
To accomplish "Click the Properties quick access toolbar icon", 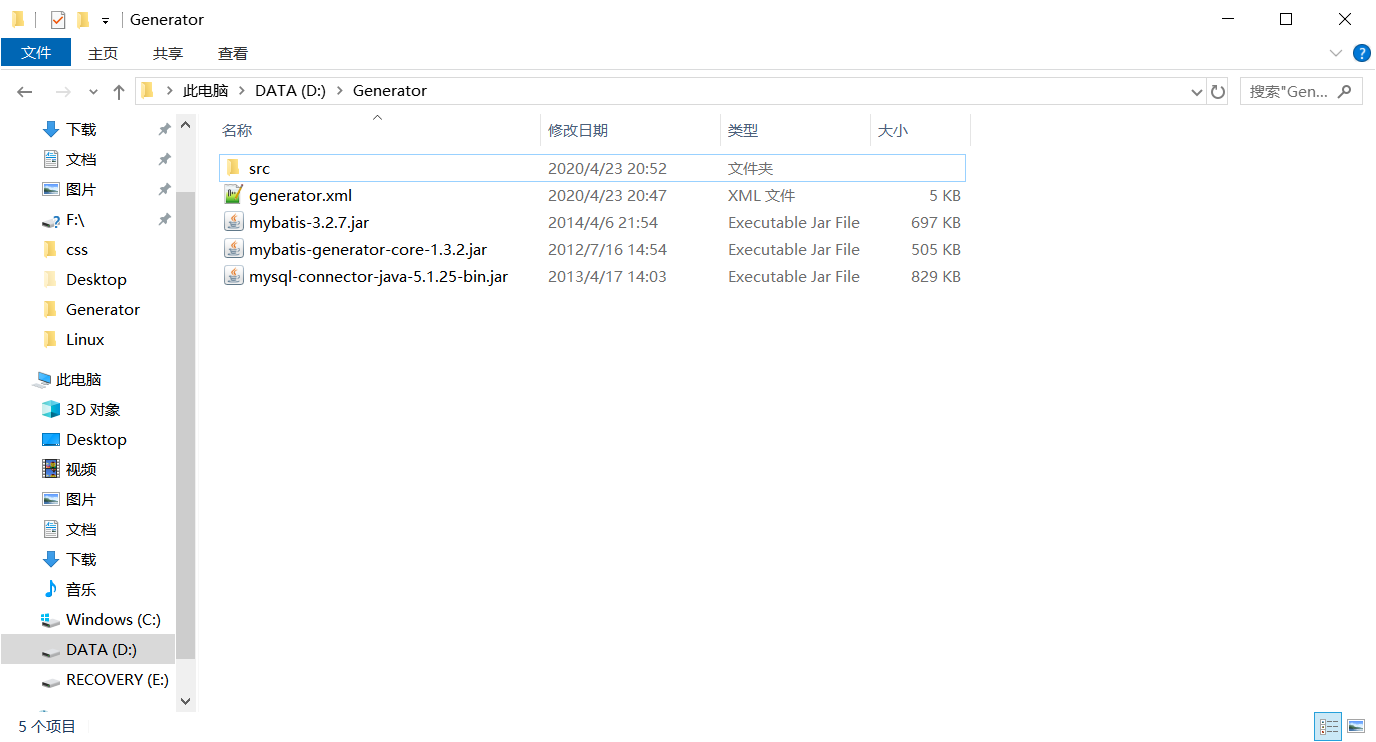I will coord(58,19).
